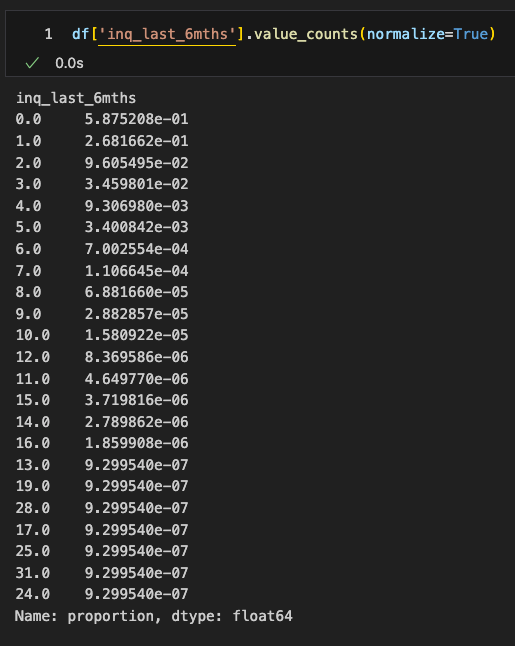
Task: Click the green execution success checkmark
Action: pyautogui.click(x=32, y=63)
